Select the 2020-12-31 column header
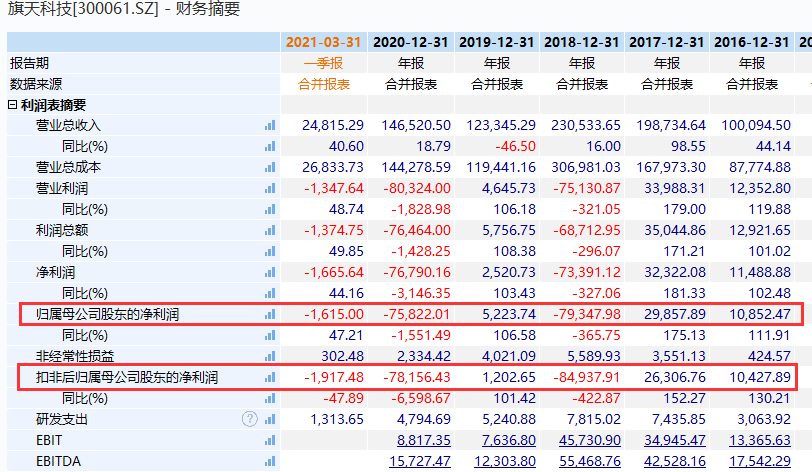The height and width of the screenshot is (472, 812). (410, 42)
